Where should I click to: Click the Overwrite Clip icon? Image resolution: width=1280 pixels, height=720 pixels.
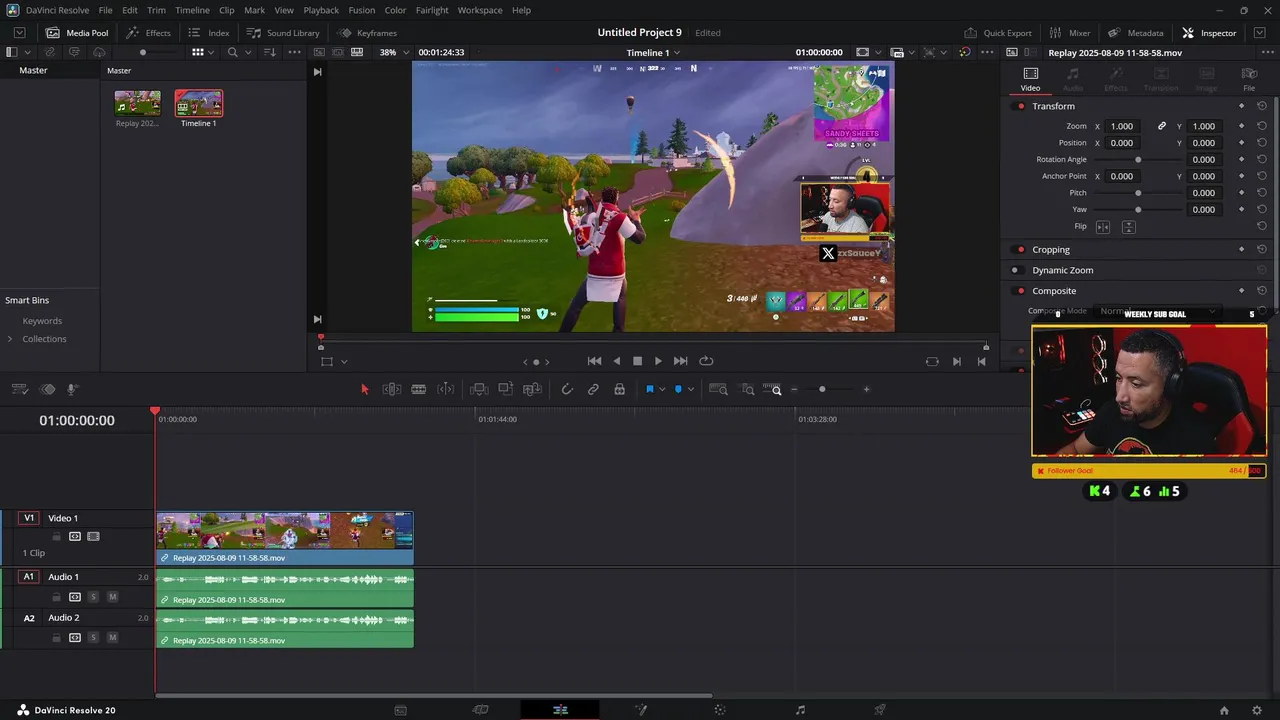tap(506, 389)
